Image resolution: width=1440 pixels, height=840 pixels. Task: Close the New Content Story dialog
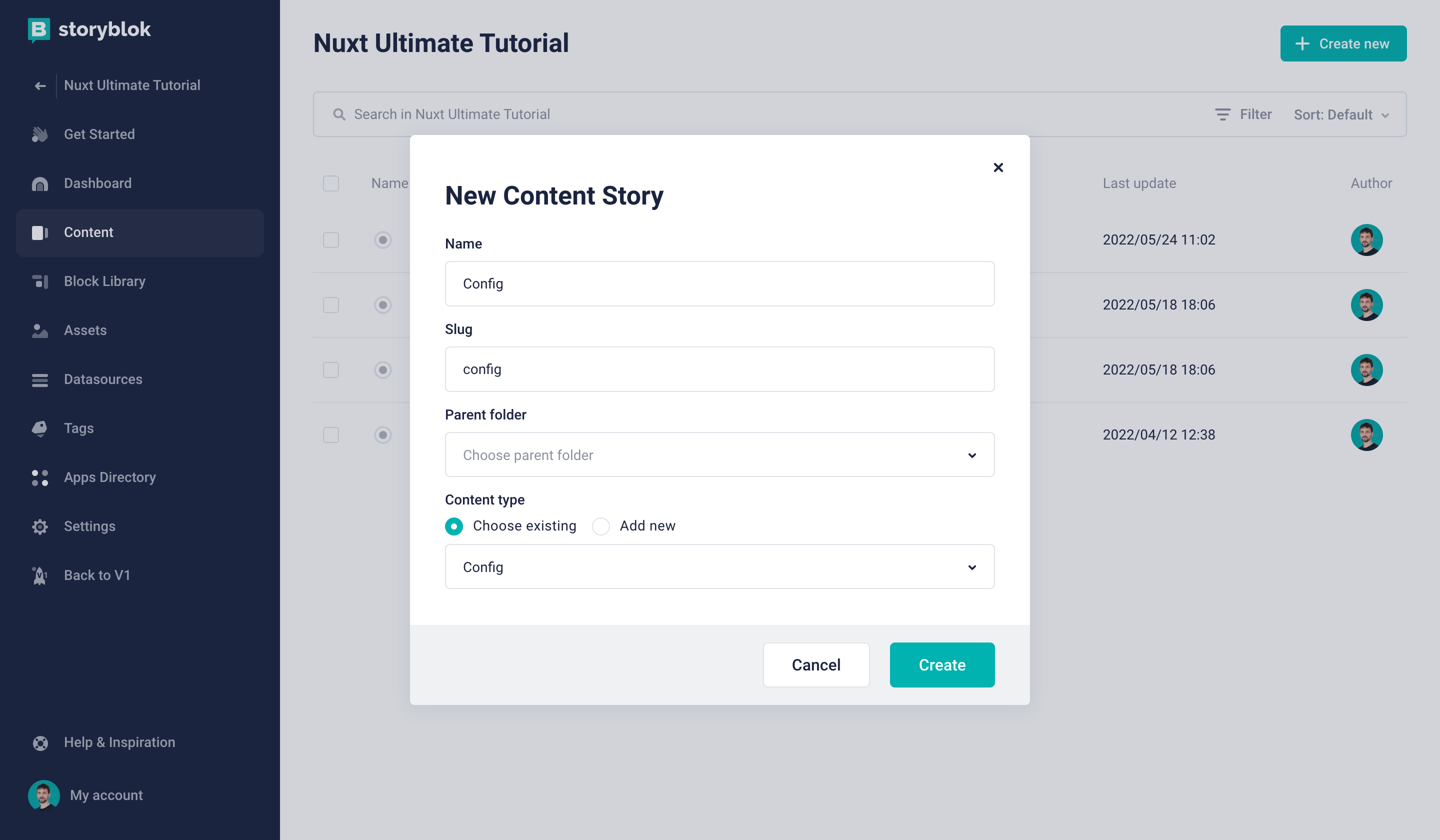point(997,167)
